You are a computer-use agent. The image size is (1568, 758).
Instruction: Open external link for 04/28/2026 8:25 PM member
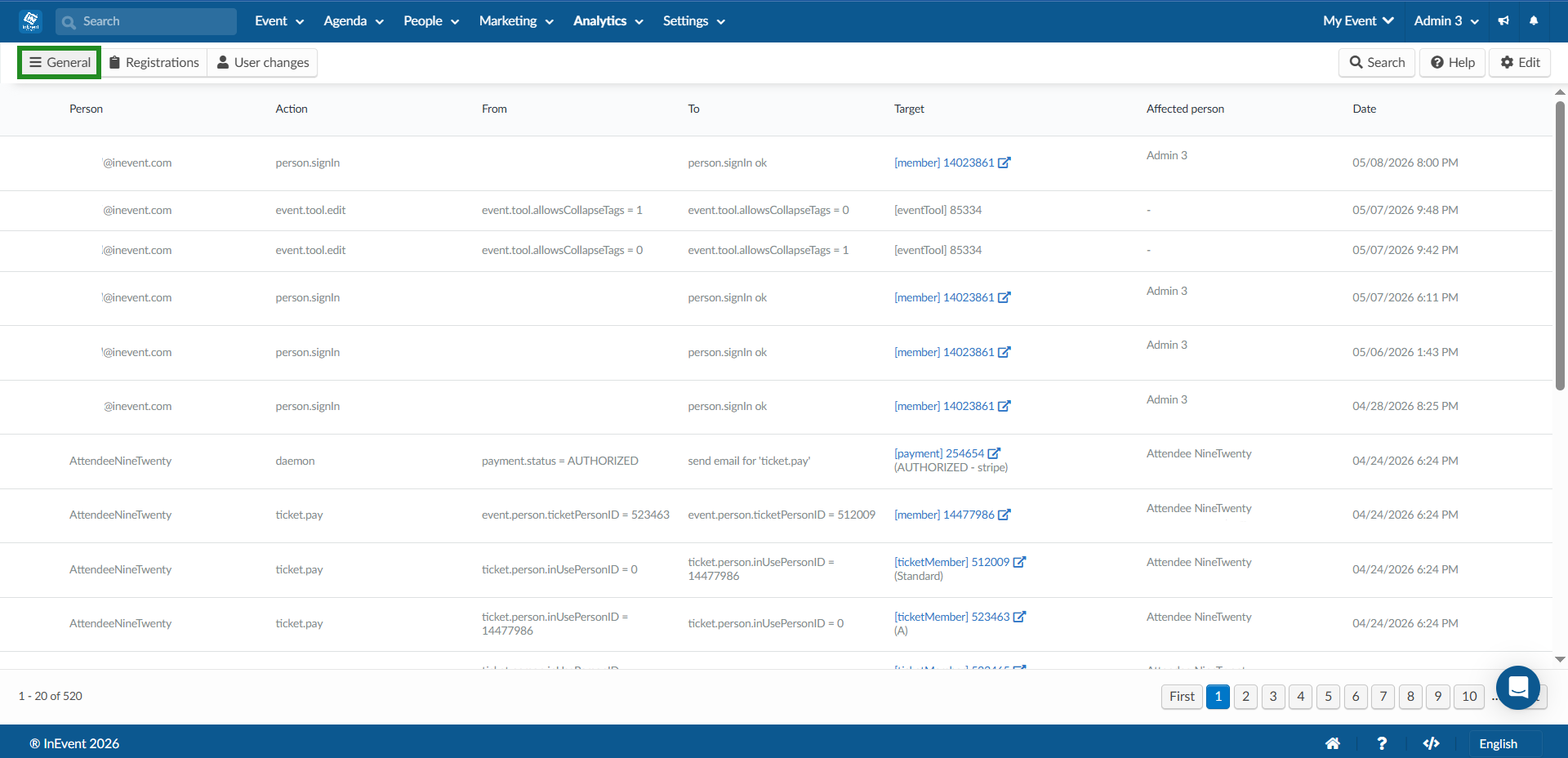[x=1004, y=406]
